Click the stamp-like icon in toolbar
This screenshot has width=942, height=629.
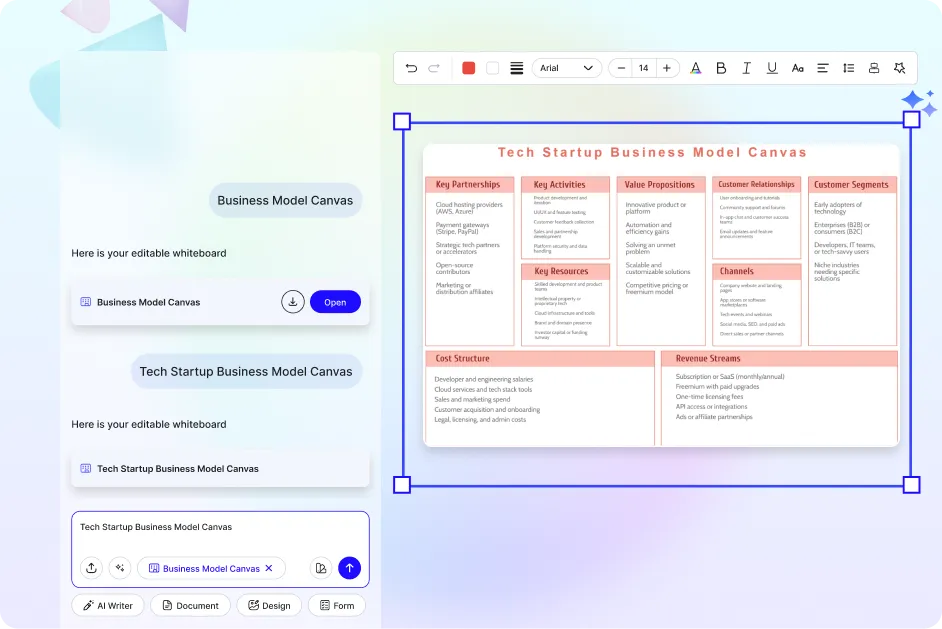874,68
